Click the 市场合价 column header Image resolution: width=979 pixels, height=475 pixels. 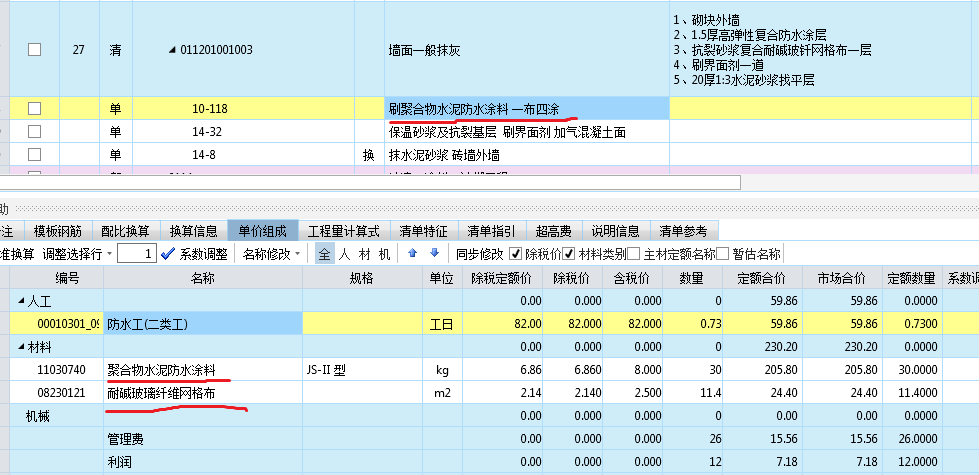[841, 278]
